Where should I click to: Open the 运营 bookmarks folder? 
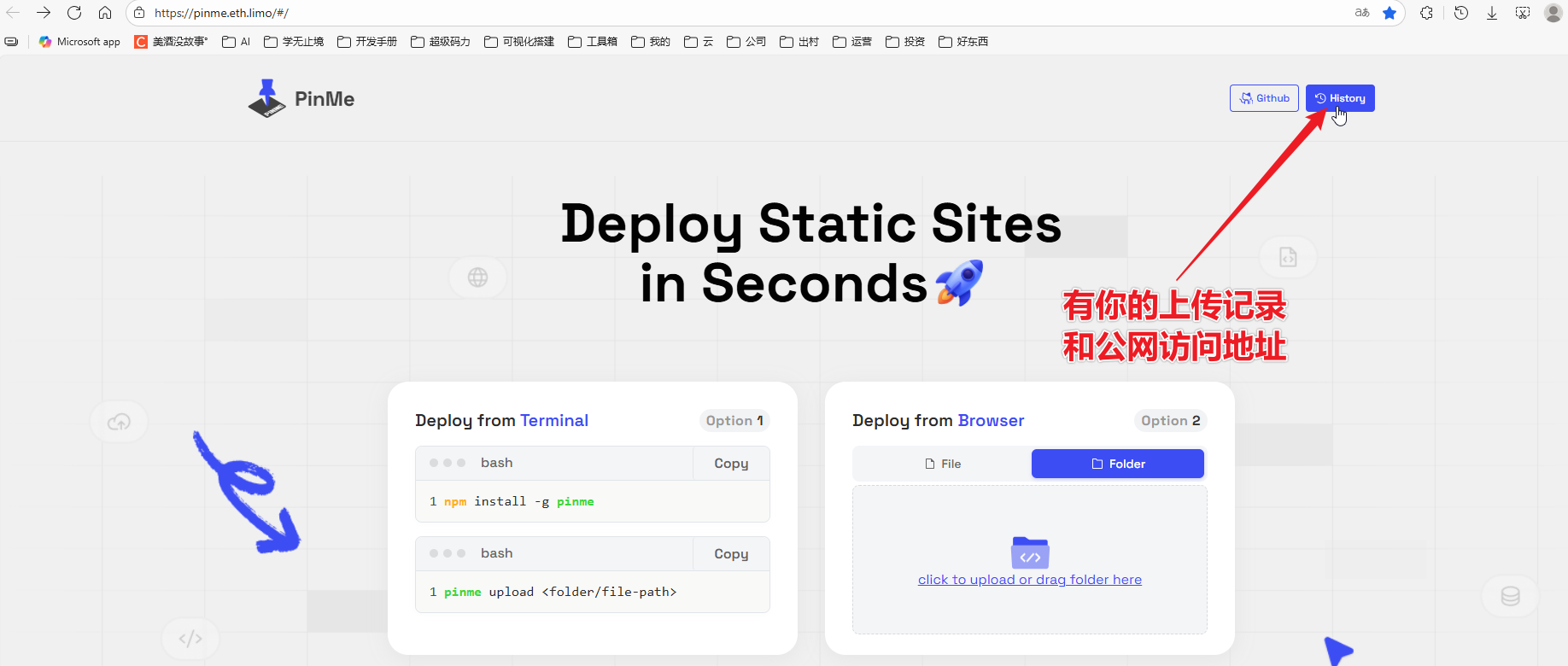pyautogui.click(x=852, y=41)
